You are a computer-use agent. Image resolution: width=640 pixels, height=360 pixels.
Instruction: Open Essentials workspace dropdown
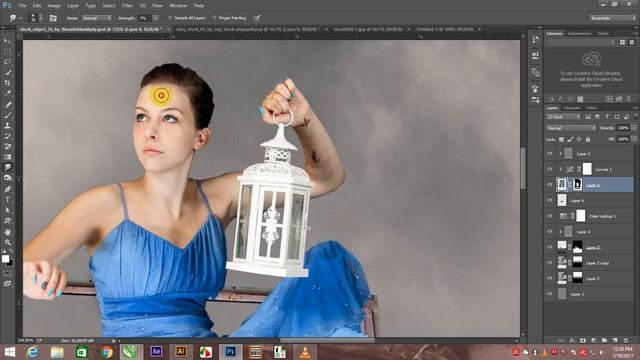click(612, 18)
